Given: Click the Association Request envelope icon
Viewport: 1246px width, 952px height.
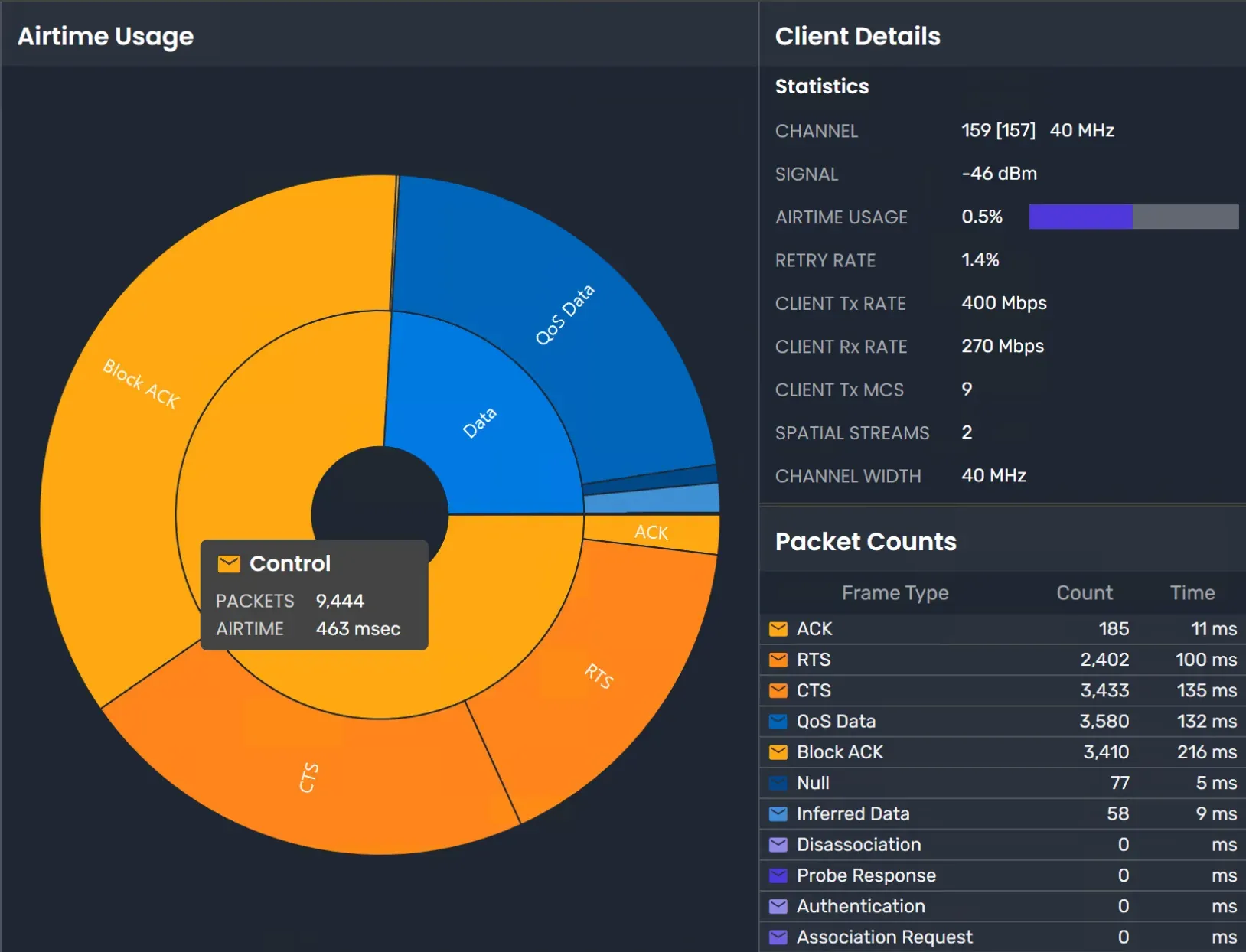Looking at the screenshot, I should pyautogui.click(x=778, y=936).
